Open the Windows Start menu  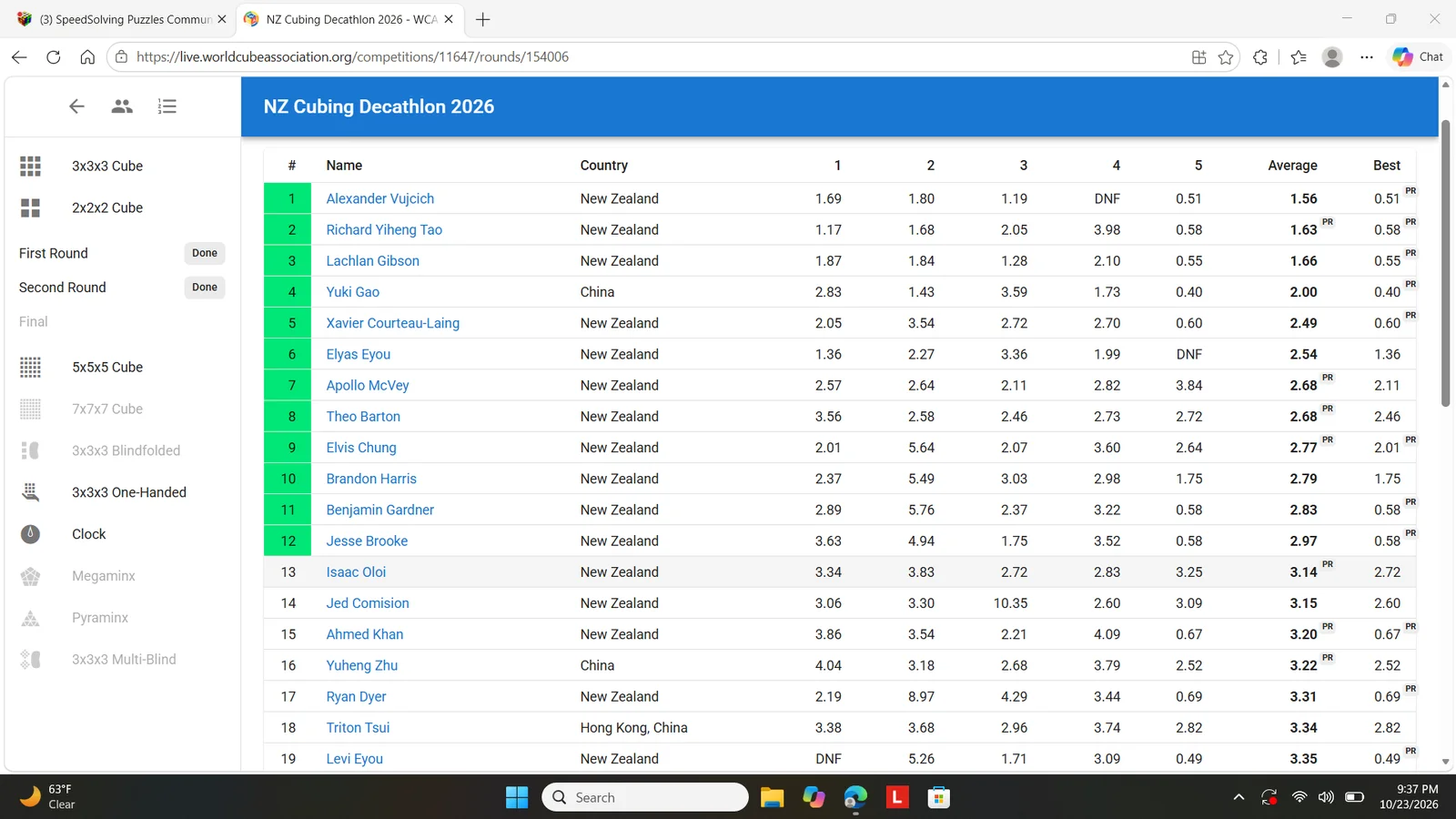tap(517, 797)
